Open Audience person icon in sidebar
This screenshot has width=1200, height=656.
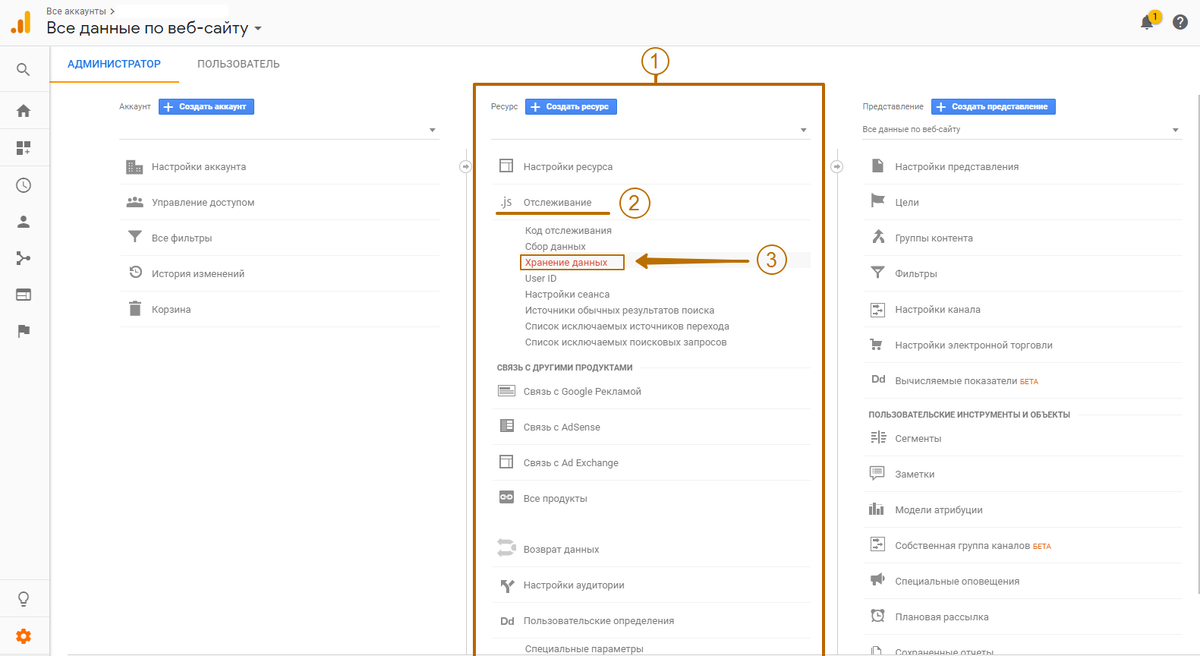23,222
